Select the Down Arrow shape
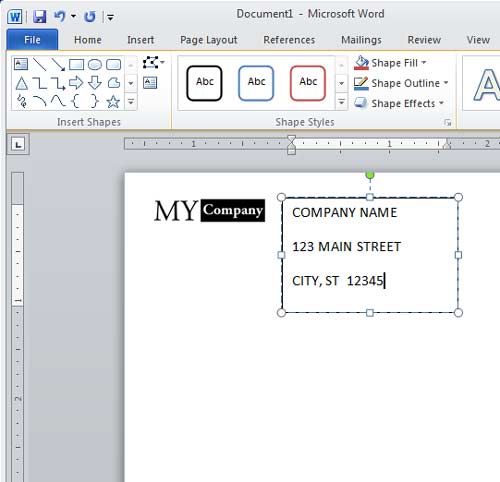The height and width of the screenshot is (482, 500). click(95, 83)
